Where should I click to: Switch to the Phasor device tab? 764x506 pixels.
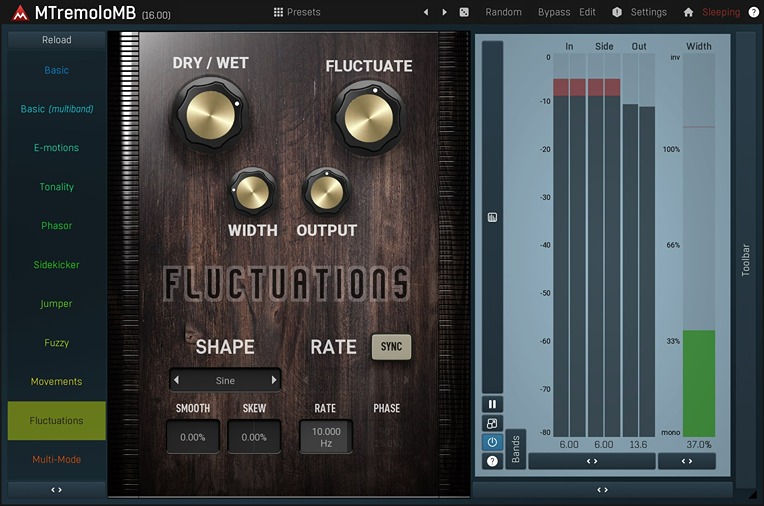56,226
